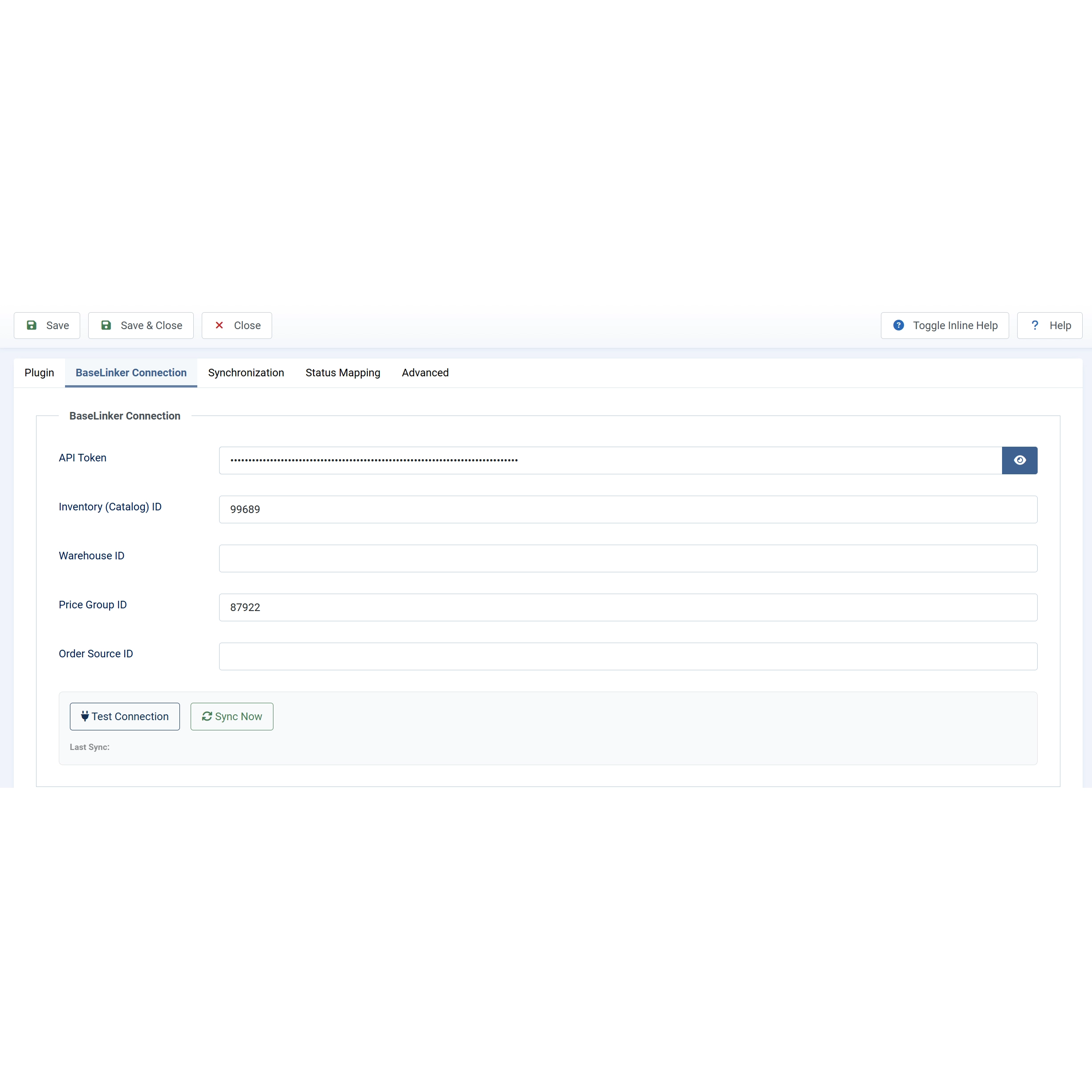1092x1092 pixels.
Task: Click Save & Close button
Action: [141, 326]
